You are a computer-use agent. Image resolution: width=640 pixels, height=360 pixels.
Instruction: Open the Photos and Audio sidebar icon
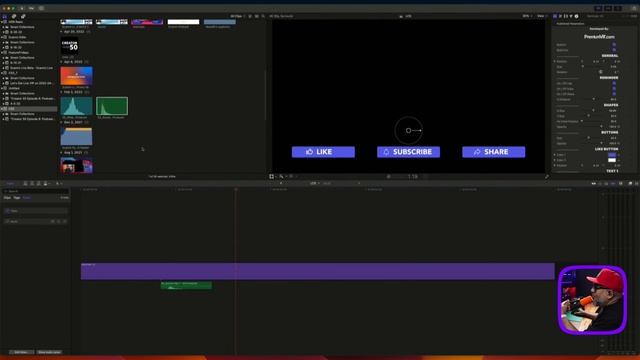tap(14, 16)
